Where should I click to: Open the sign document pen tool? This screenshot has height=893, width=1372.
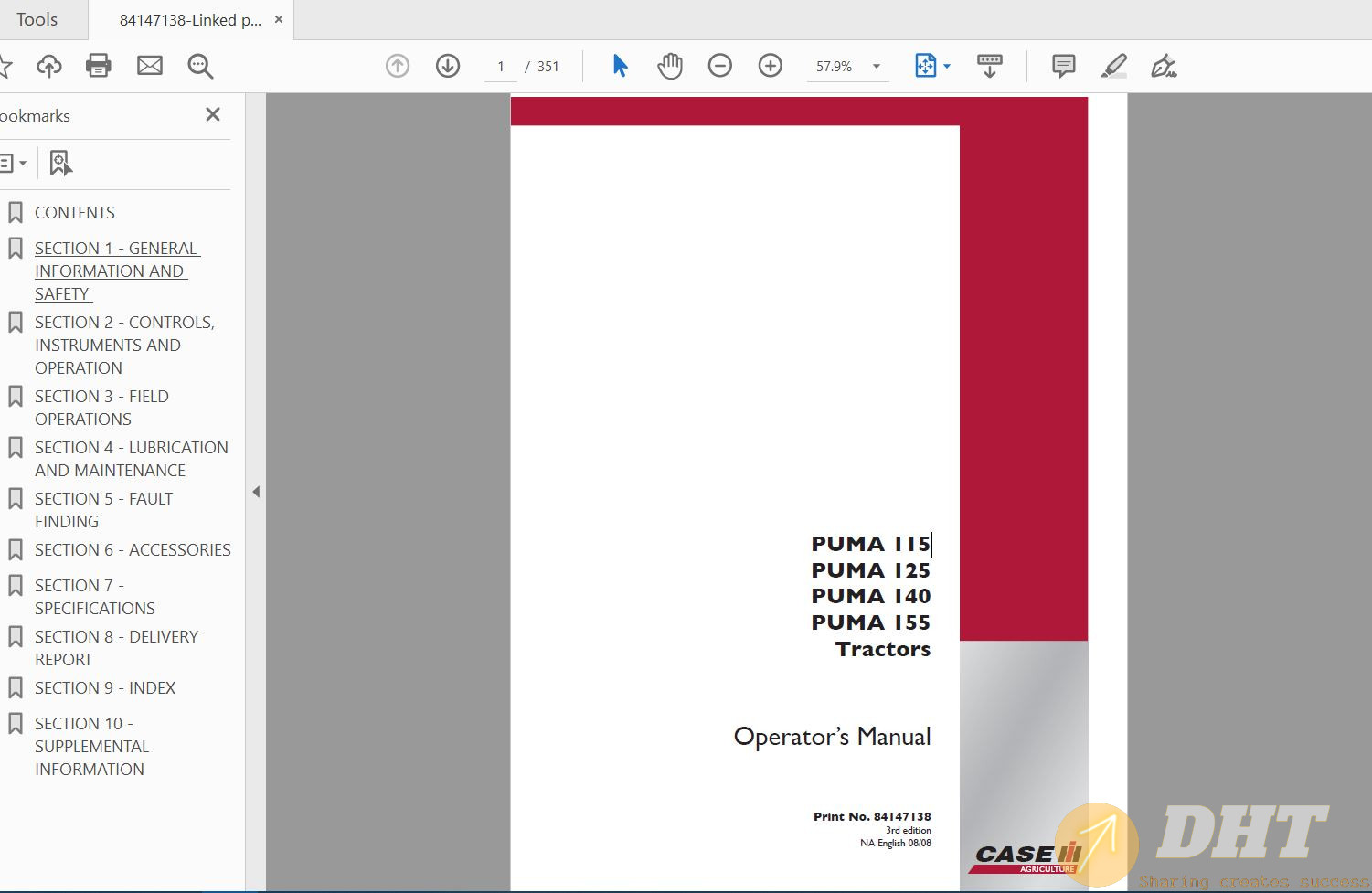click(1163, 66)
